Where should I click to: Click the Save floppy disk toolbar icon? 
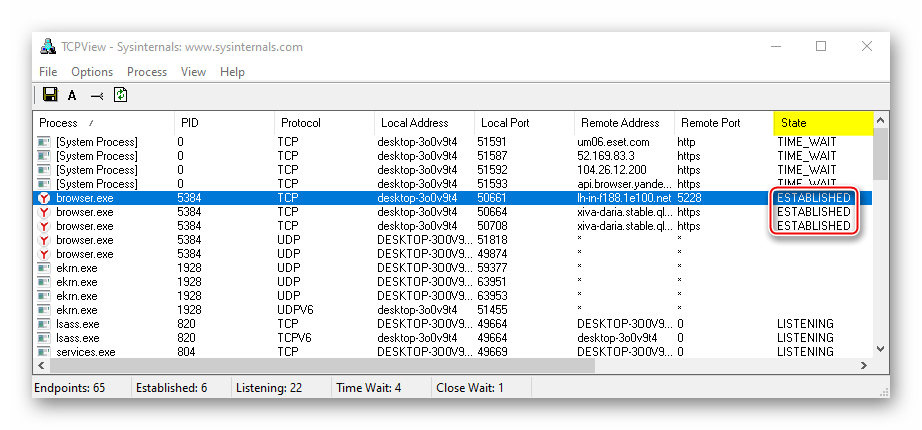pyautogui.click(x=50, y=95)
